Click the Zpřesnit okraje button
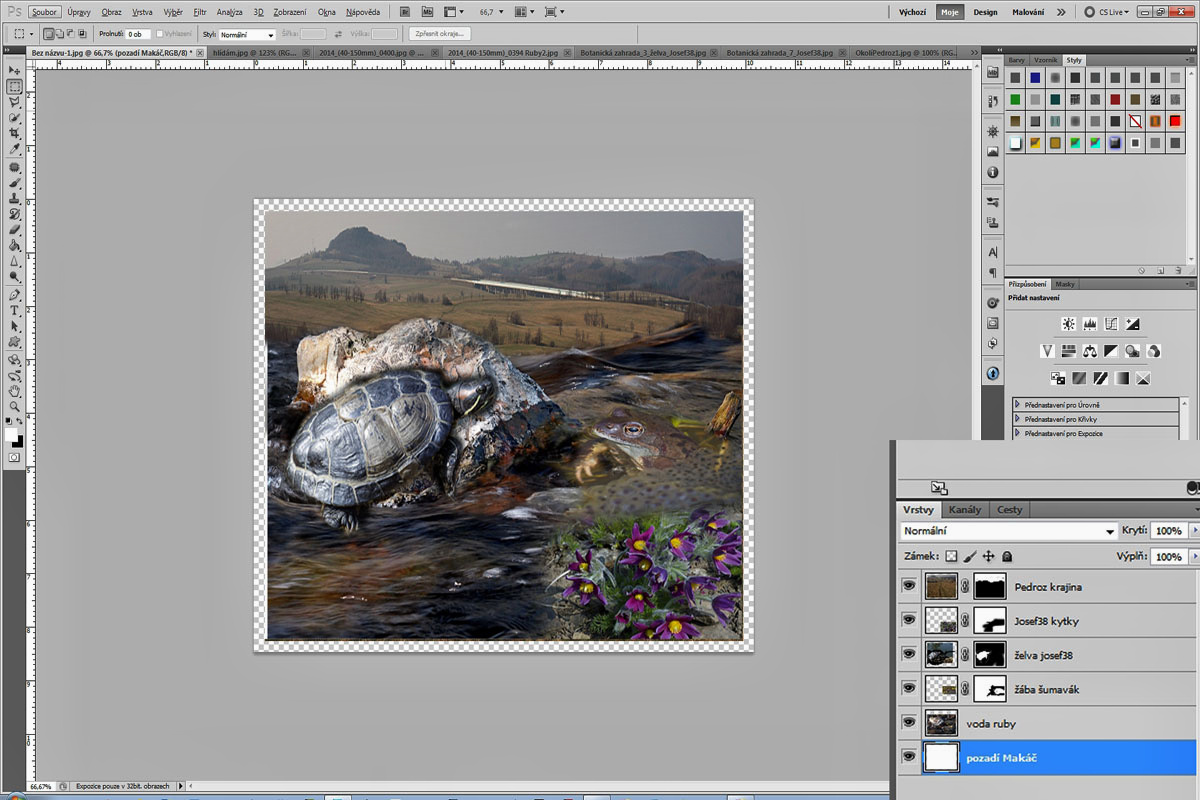The height and width of the screenshot is (800, 1200). point(440,34)
